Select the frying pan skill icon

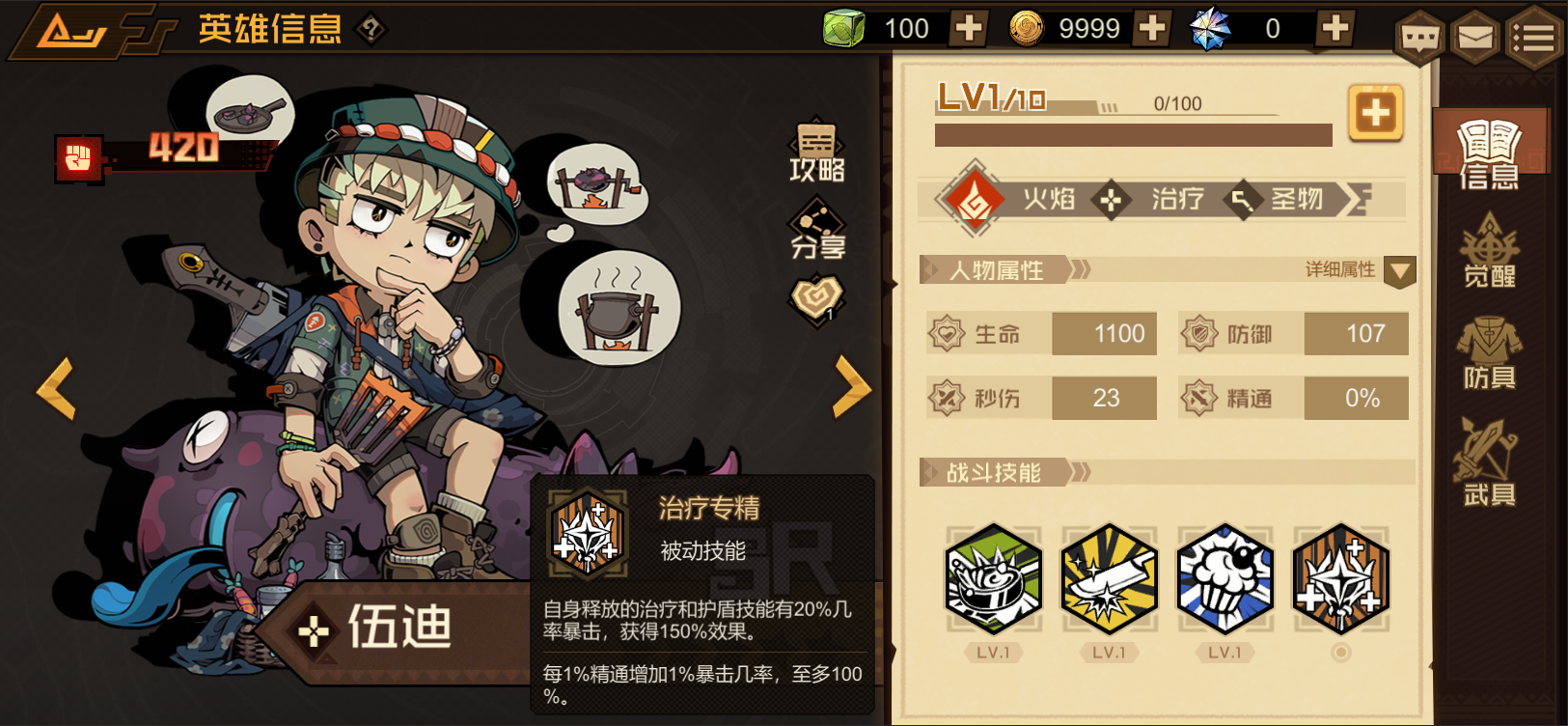(994, 579)
